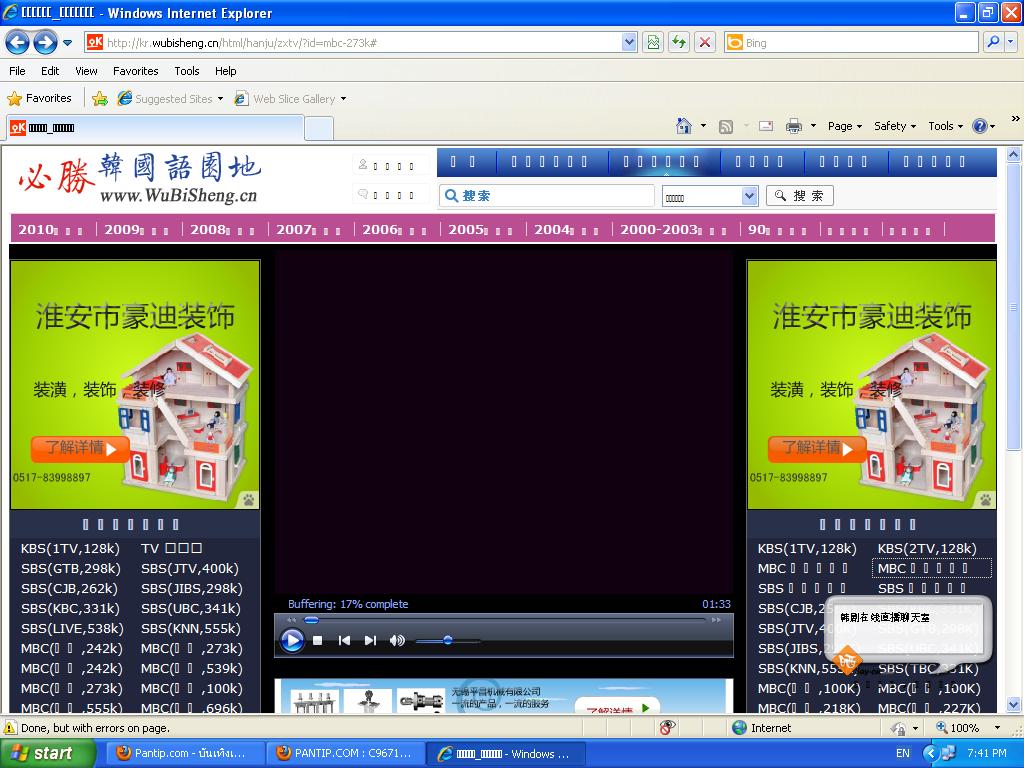Expand the Safety menu in command bar
This screenshot has height=768, width=1024.
tap(895, 126)
